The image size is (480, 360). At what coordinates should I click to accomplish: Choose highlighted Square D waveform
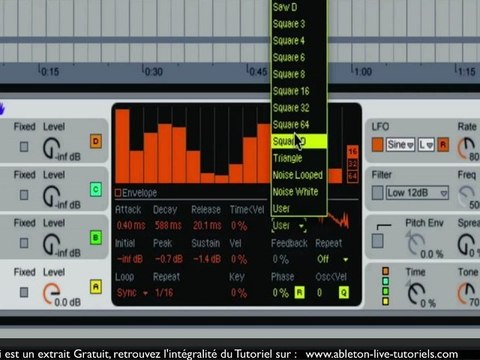pos(298,141)
